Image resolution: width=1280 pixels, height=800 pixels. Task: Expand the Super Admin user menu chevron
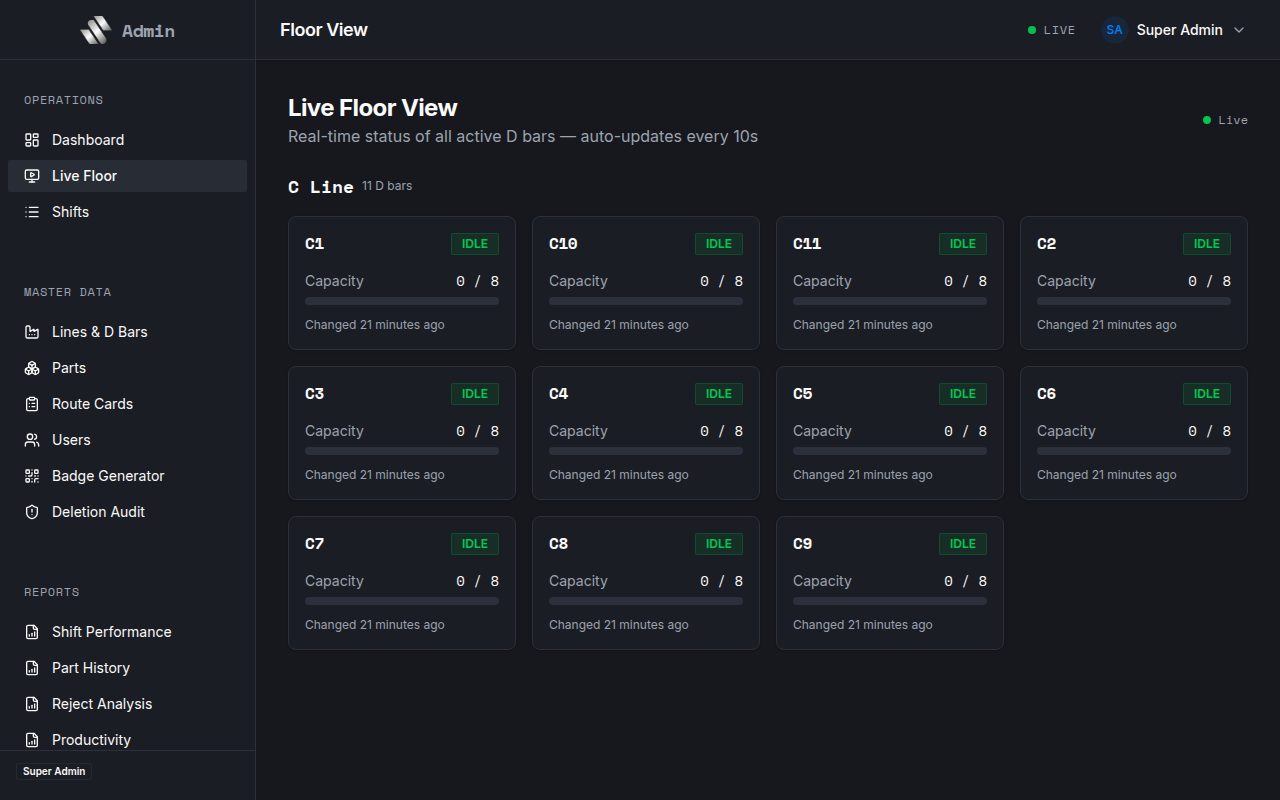(1239, 30)
